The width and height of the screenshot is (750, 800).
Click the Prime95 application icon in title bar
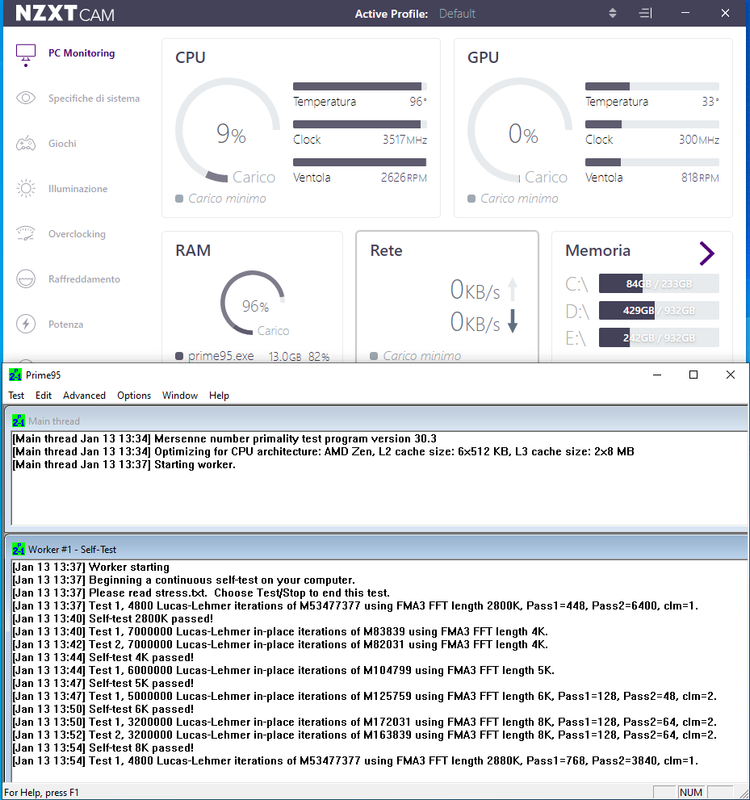(15, 375)
